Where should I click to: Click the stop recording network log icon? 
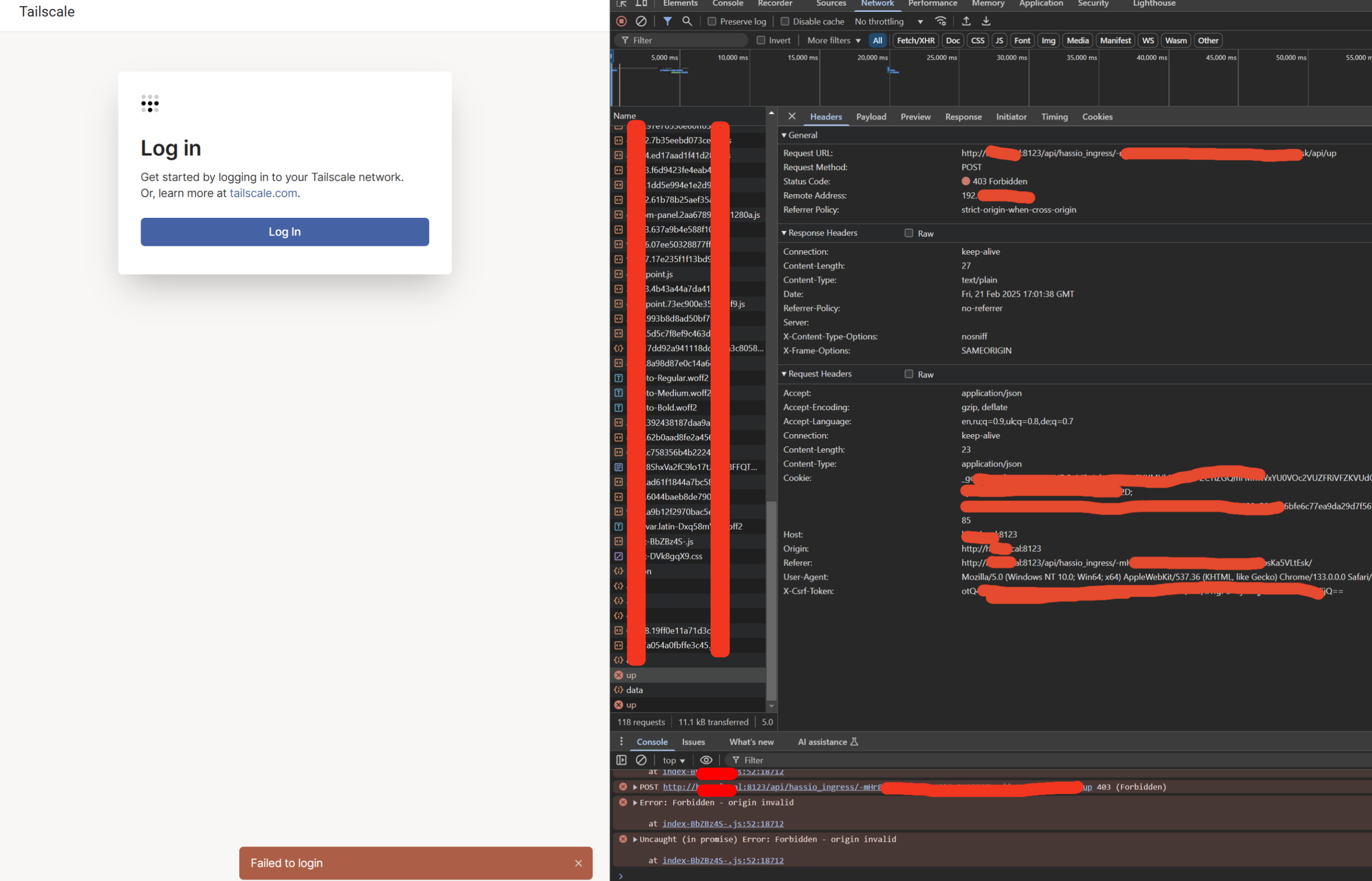click(621, 21)
